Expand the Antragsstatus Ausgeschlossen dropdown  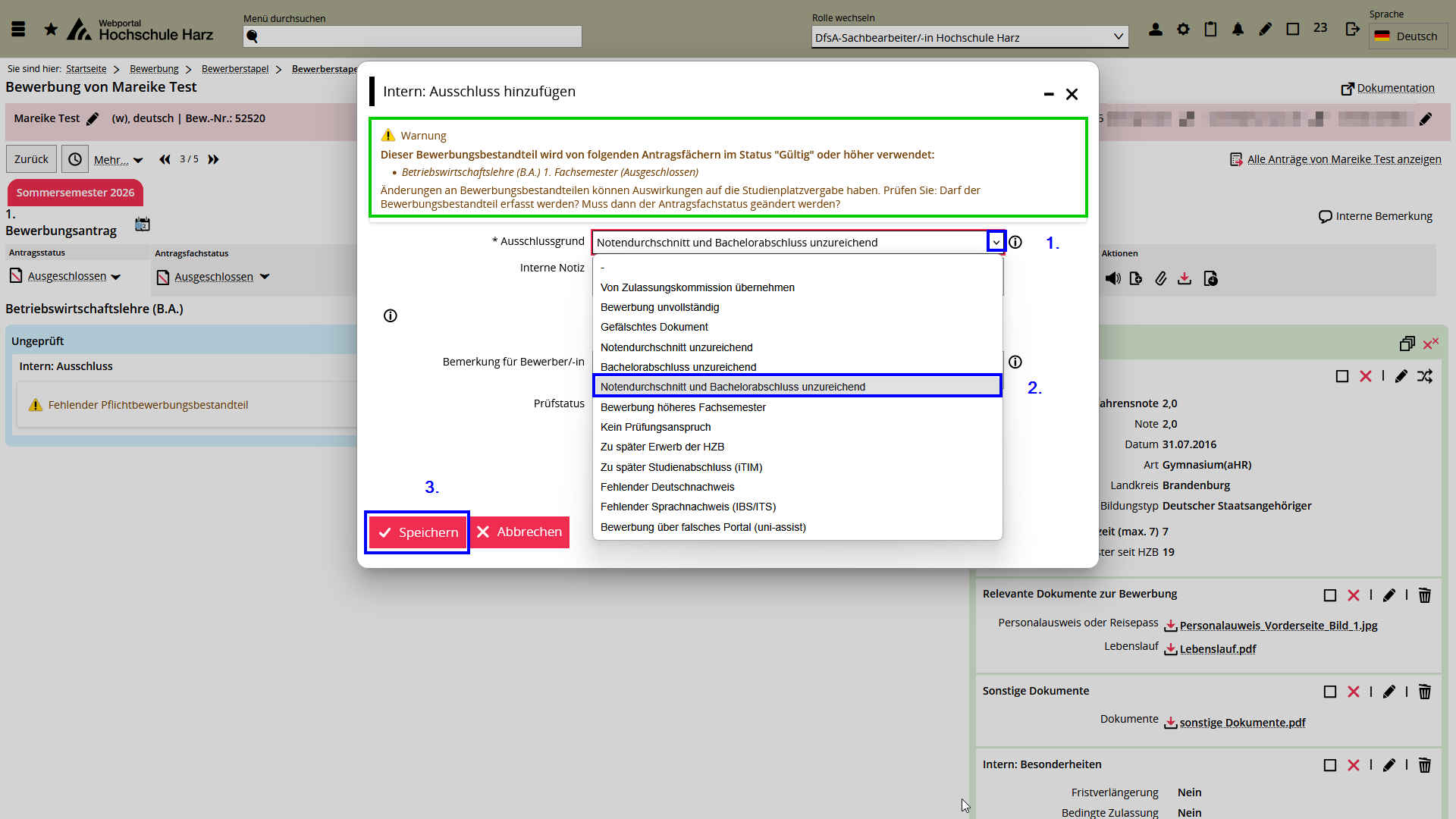(115, 277)
